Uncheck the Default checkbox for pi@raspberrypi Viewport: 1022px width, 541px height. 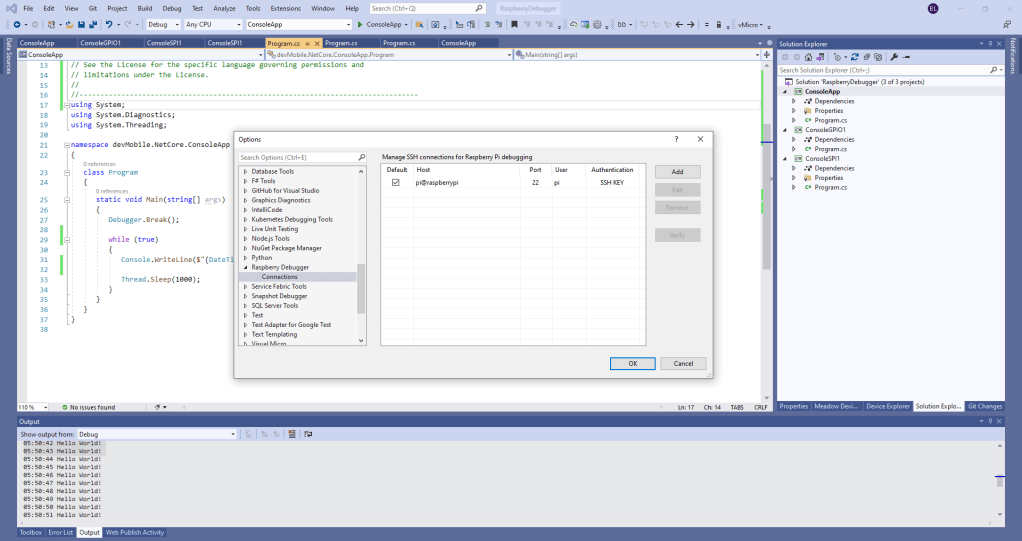pos(396,182)
